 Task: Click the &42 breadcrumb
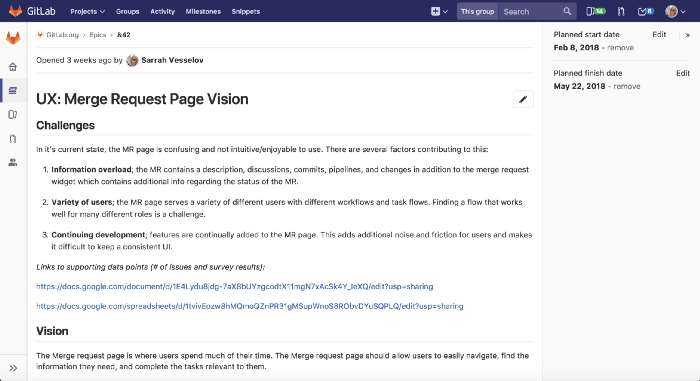[x=124, y=35]
